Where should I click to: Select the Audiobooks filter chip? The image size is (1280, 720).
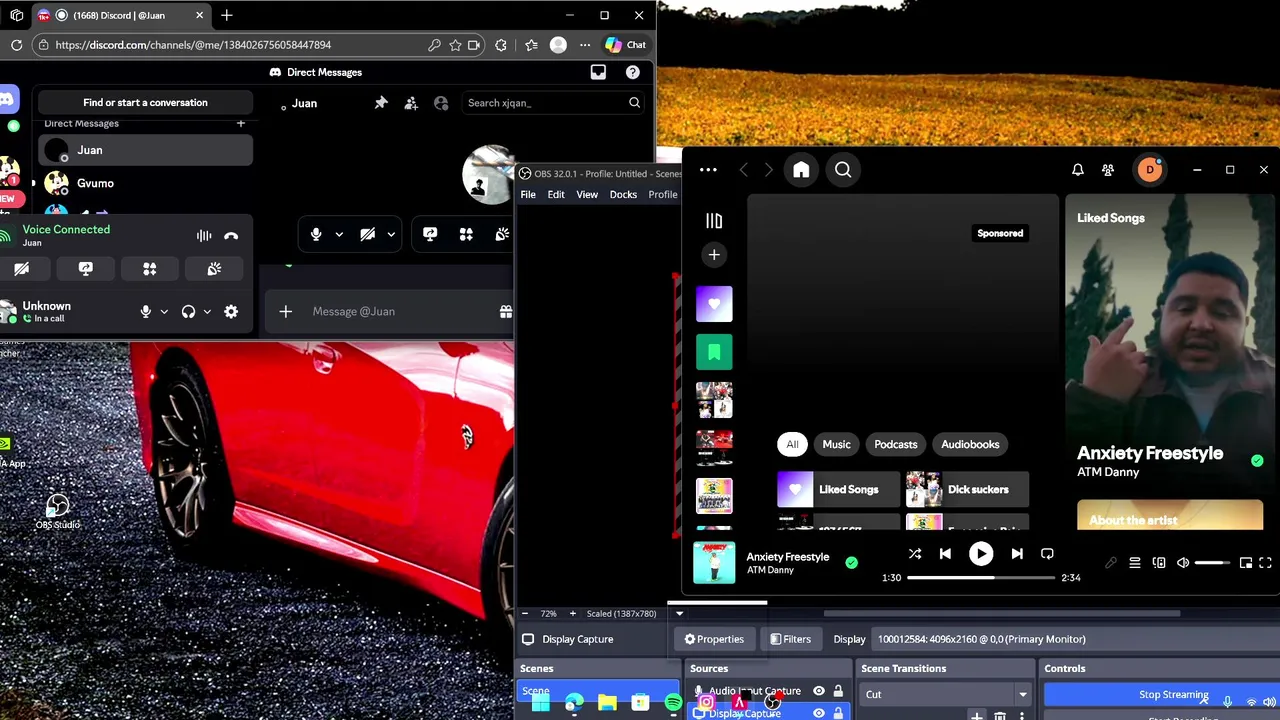970,444
